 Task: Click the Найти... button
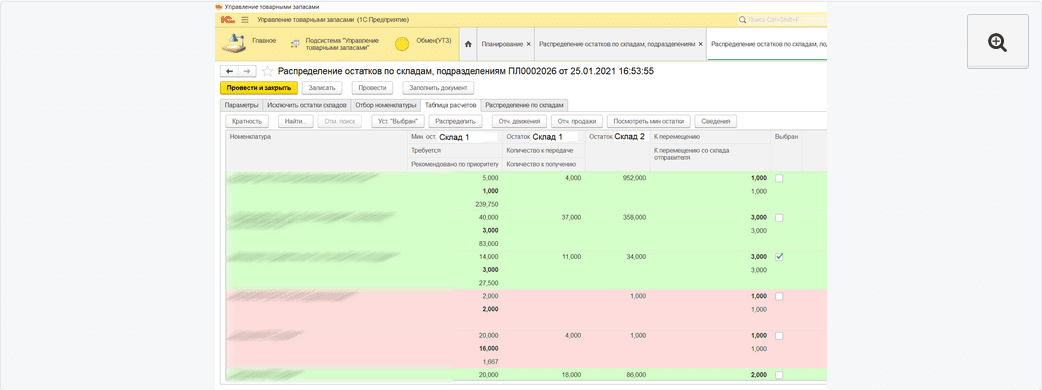tap(295, 122)
